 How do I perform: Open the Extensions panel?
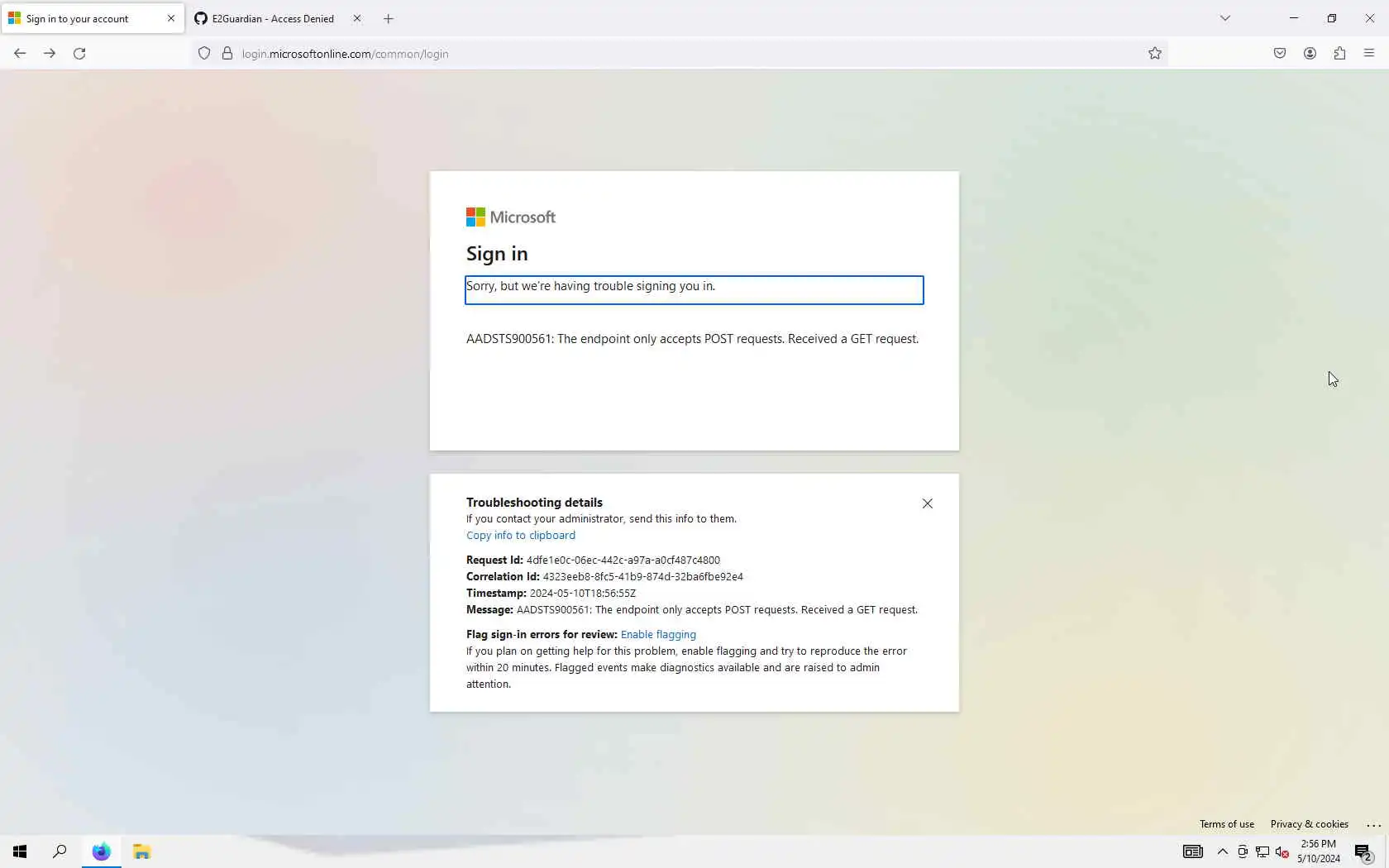[1339, 54]
